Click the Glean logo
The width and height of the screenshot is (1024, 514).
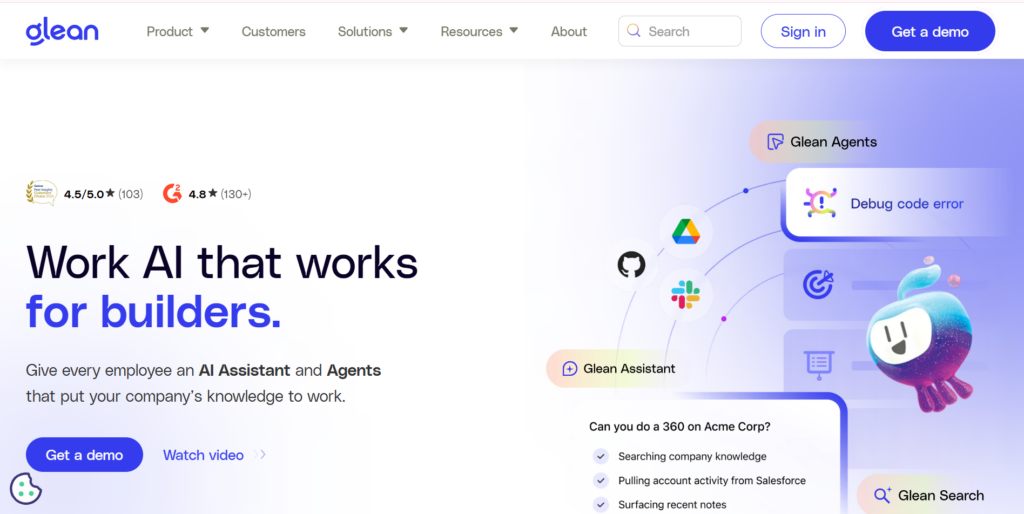(x=62, y=31)
